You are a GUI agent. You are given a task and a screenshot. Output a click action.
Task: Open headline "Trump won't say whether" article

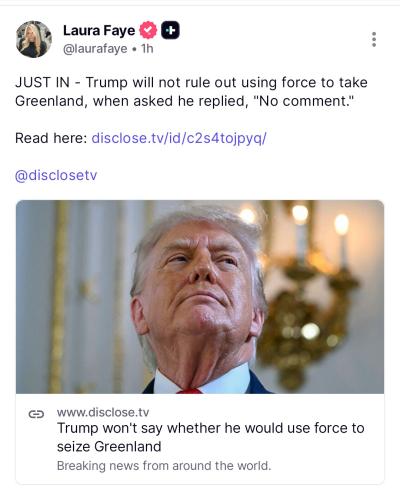coord(211,437)
